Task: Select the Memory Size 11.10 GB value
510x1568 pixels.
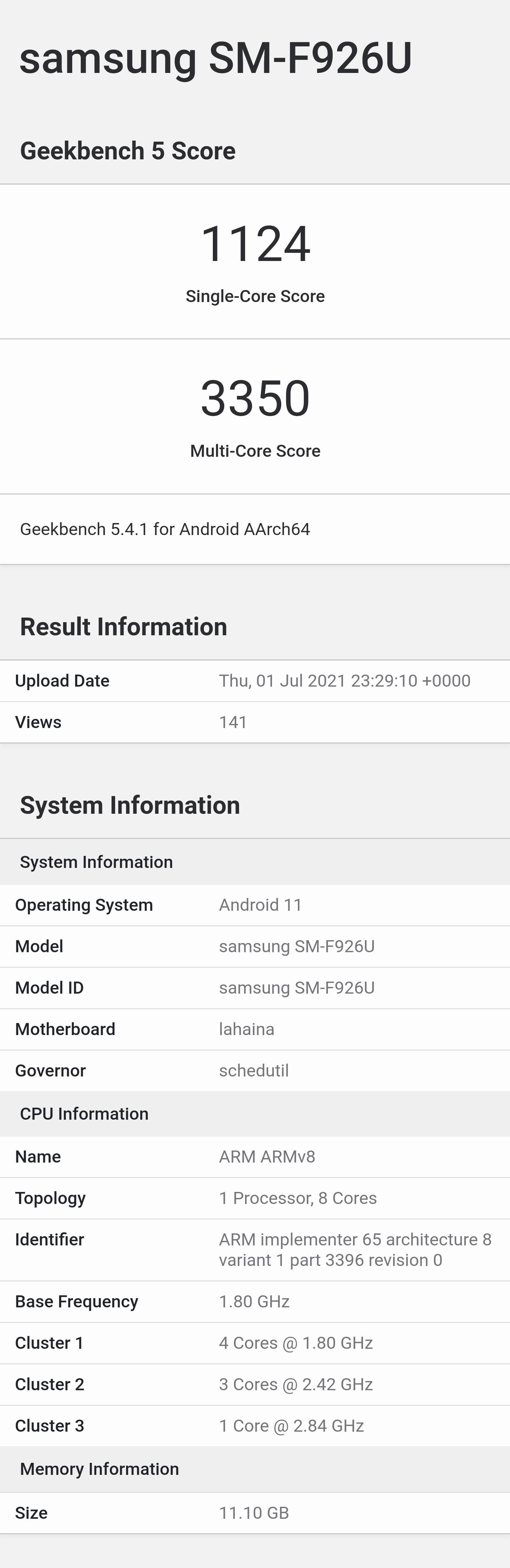Action: 254,1513
